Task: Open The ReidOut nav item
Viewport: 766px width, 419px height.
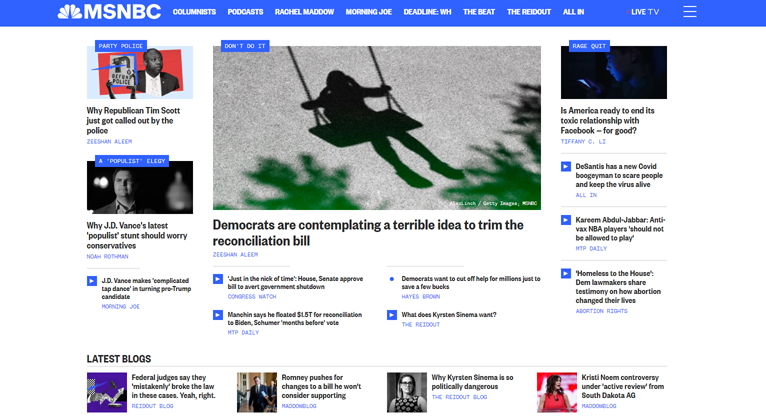Action: click(529, 12)
